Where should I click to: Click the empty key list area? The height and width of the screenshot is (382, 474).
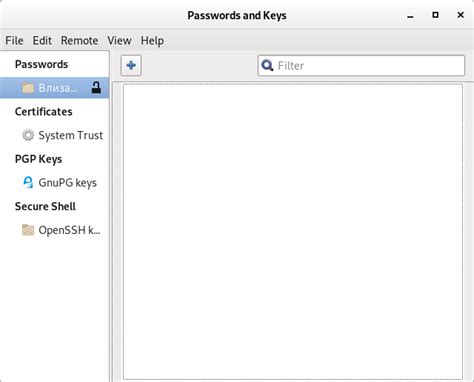(293, 232)
